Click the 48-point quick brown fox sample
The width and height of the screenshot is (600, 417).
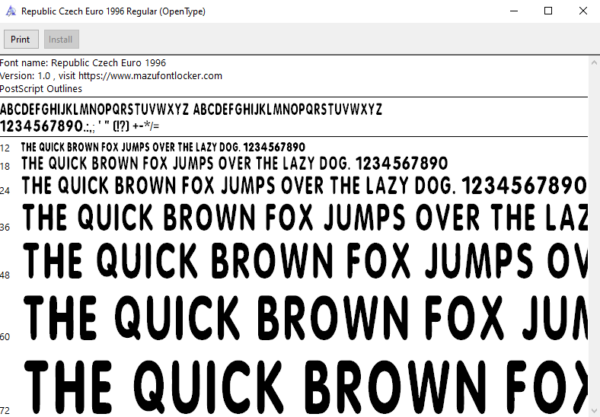click(305, 261)
